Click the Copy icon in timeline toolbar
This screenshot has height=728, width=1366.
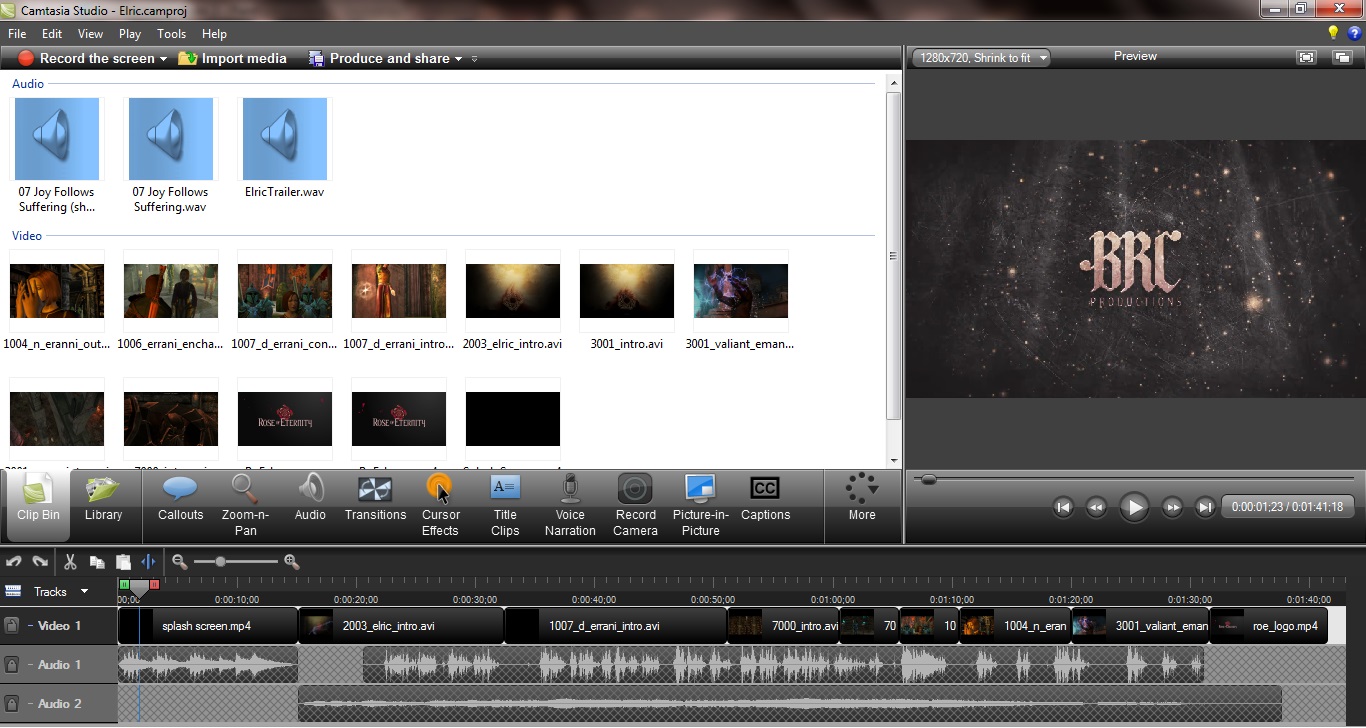97,562
